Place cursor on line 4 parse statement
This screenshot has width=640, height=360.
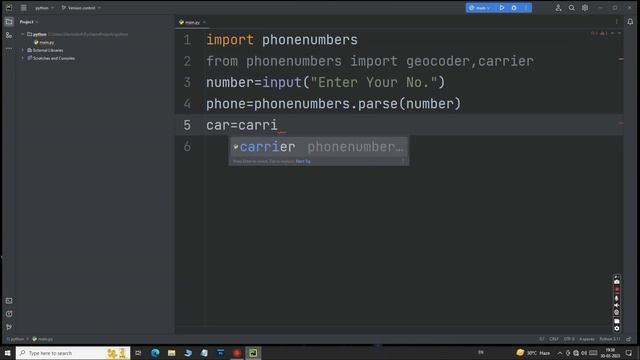point(333,104)
